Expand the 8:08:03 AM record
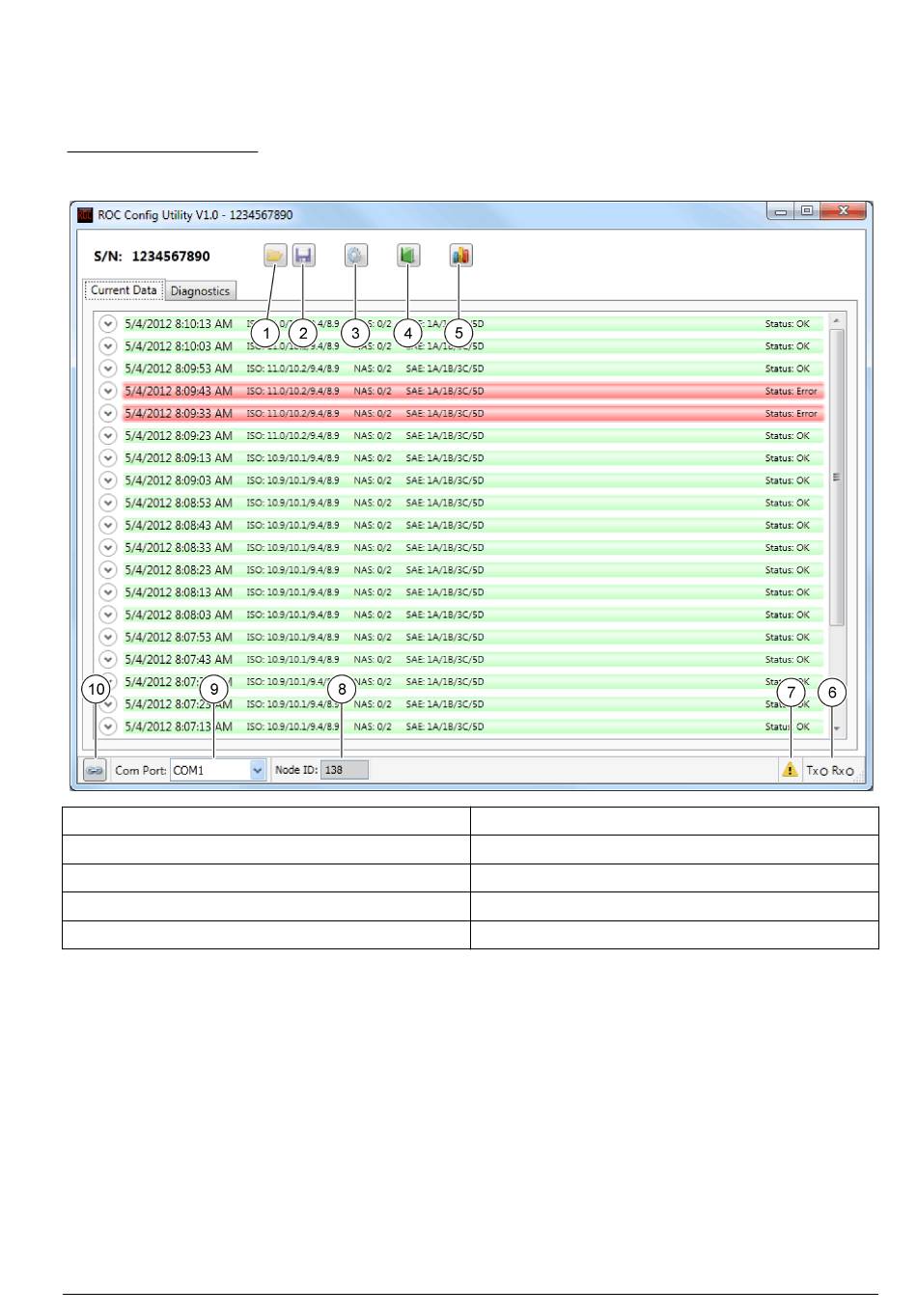 point(108,615)
